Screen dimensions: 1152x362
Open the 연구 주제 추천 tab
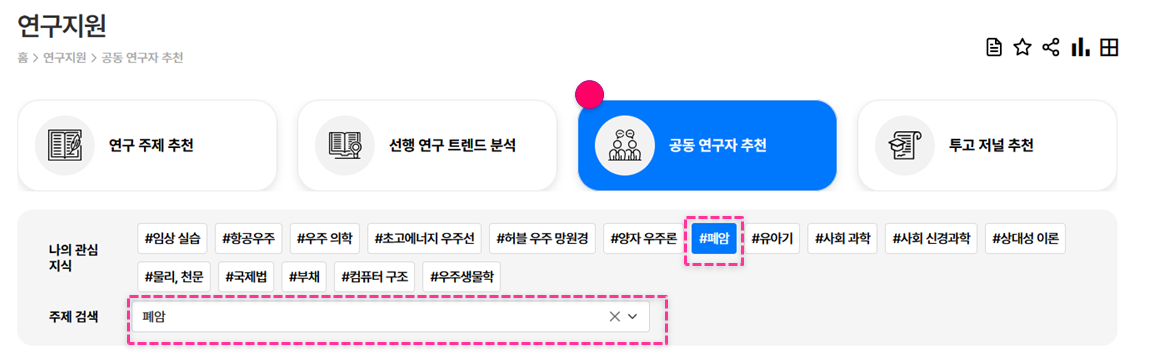point(147,145)
